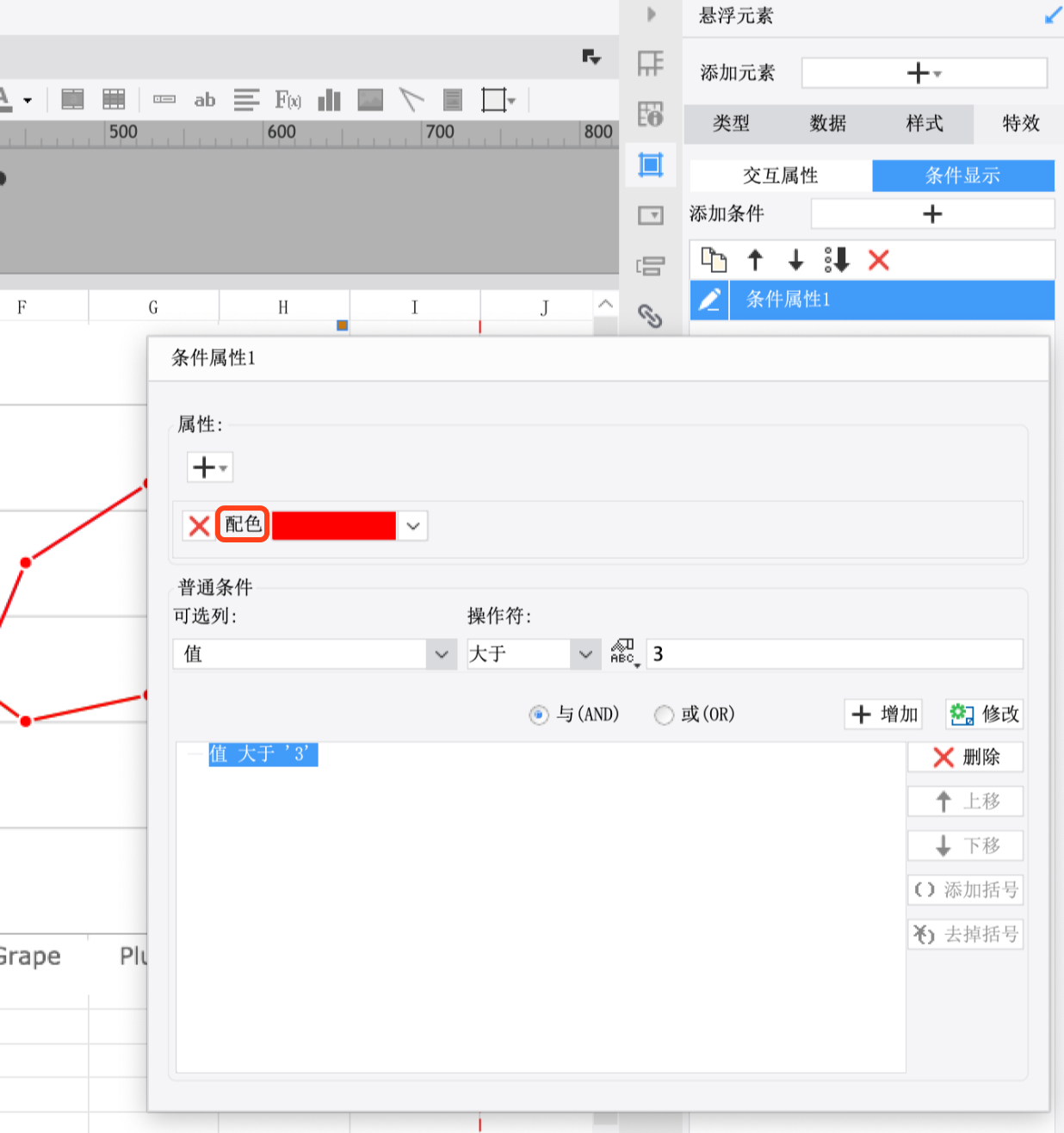1064x1133 pixels.
Task: Click the 去掉括号 button
Action: point(965,934)
